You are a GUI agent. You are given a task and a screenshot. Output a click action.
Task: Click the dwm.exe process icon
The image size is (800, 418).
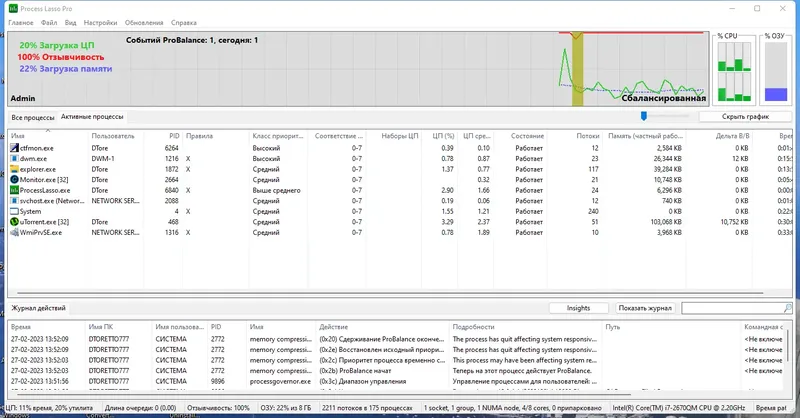(x=14, y=159)
